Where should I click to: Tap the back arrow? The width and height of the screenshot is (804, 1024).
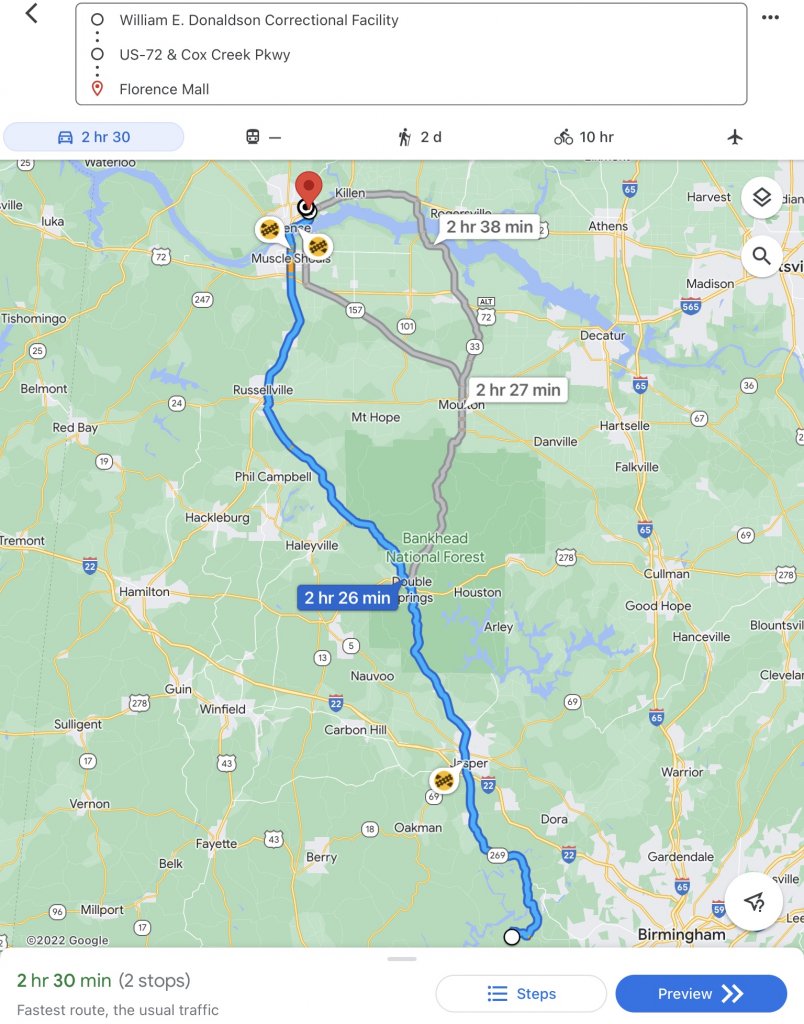pos(31,13)
